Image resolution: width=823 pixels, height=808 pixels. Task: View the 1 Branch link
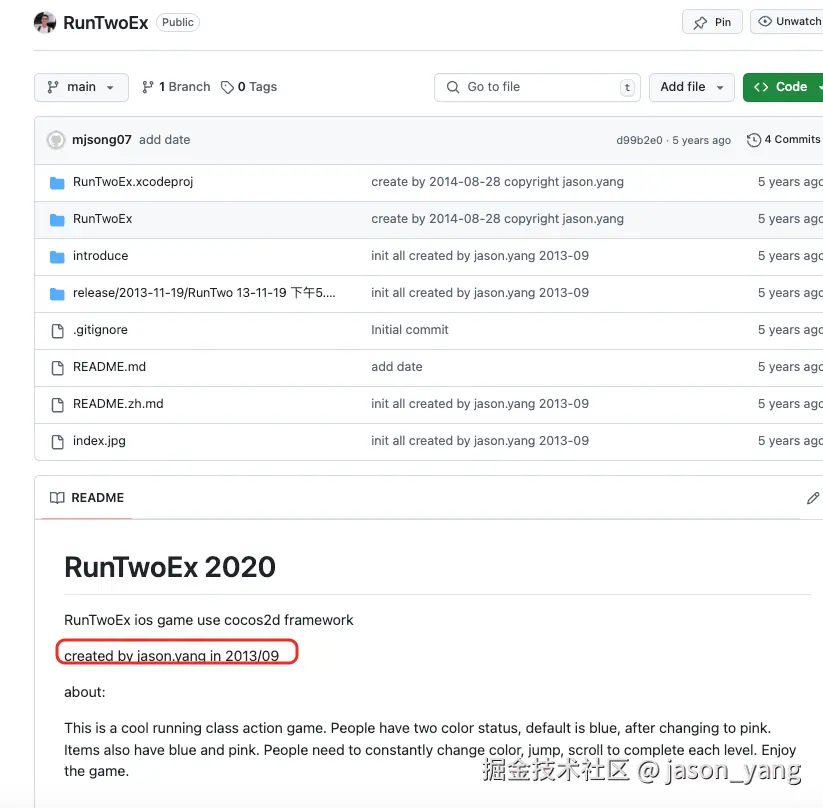point(176,87)
